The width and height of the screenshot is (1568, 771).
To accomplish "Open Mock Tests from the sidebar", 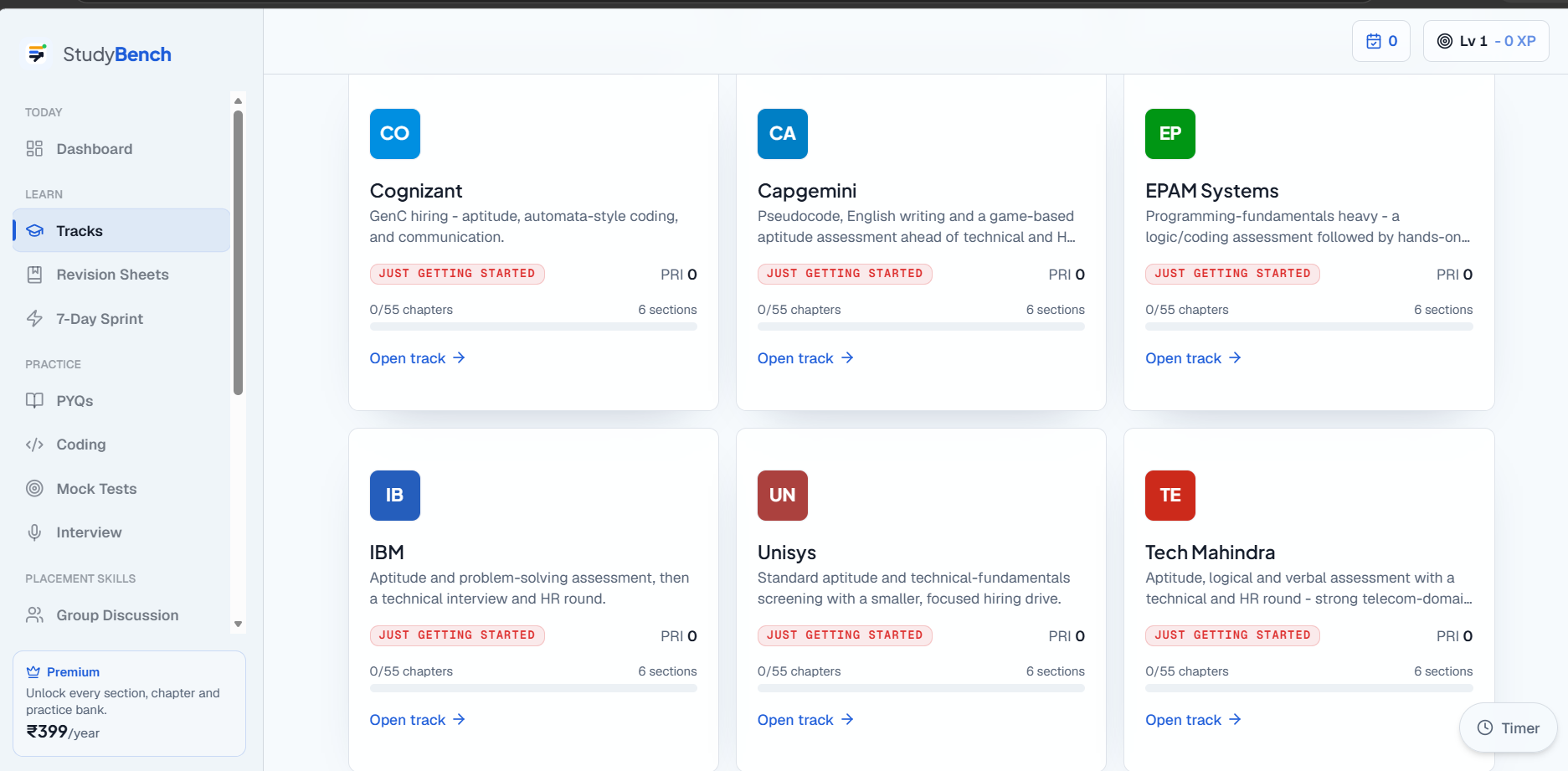I will (x=121, y=489).
